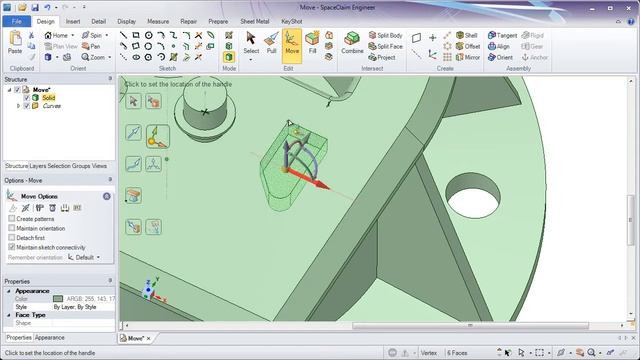The image size is (640, 360).
Task: Open the Home view dropdown arrow
Action: click(x=73, y=36)
